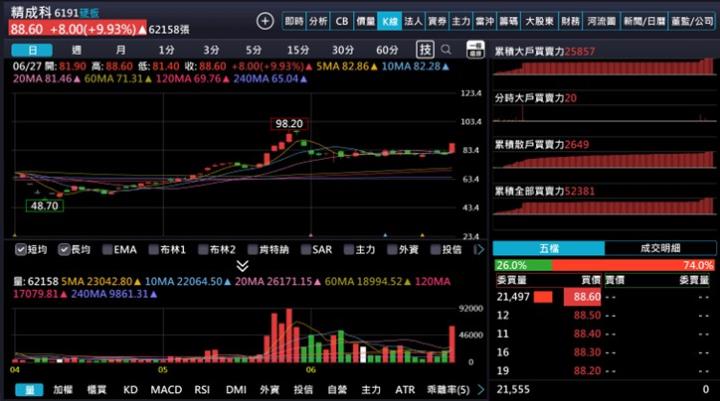Switch to the 成交明細 tab
The height and width of the screenshot is (401, 720).
660,249
